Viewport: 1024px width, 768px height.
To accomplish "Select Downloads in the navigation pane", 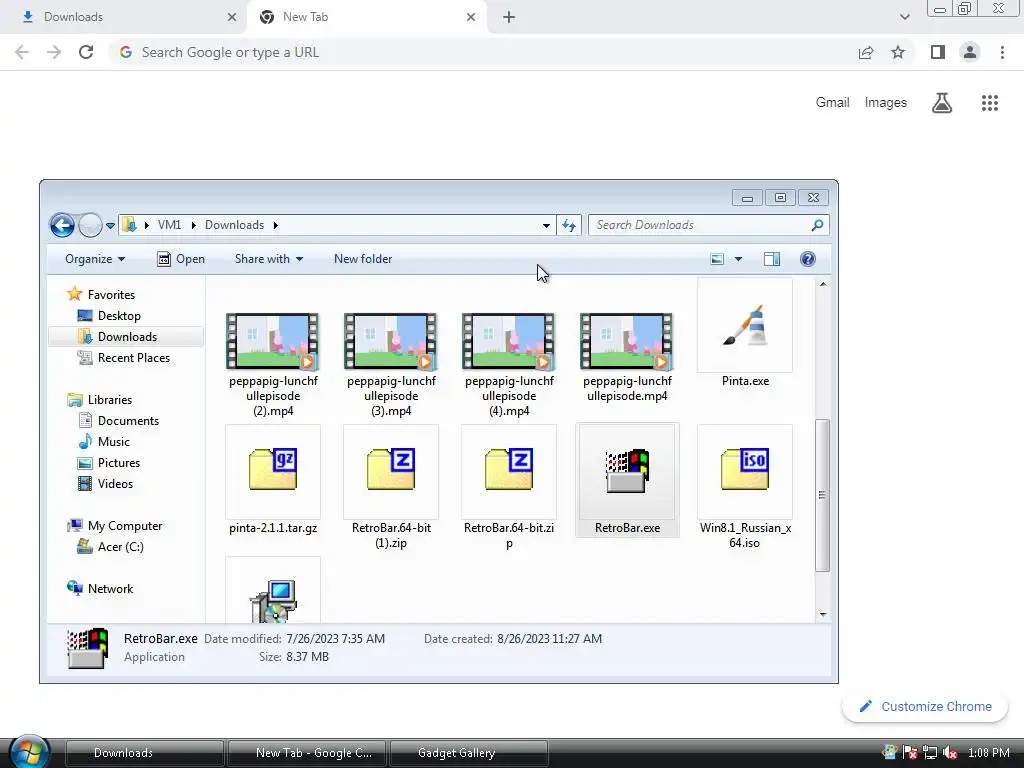I will tap(125, 337).
